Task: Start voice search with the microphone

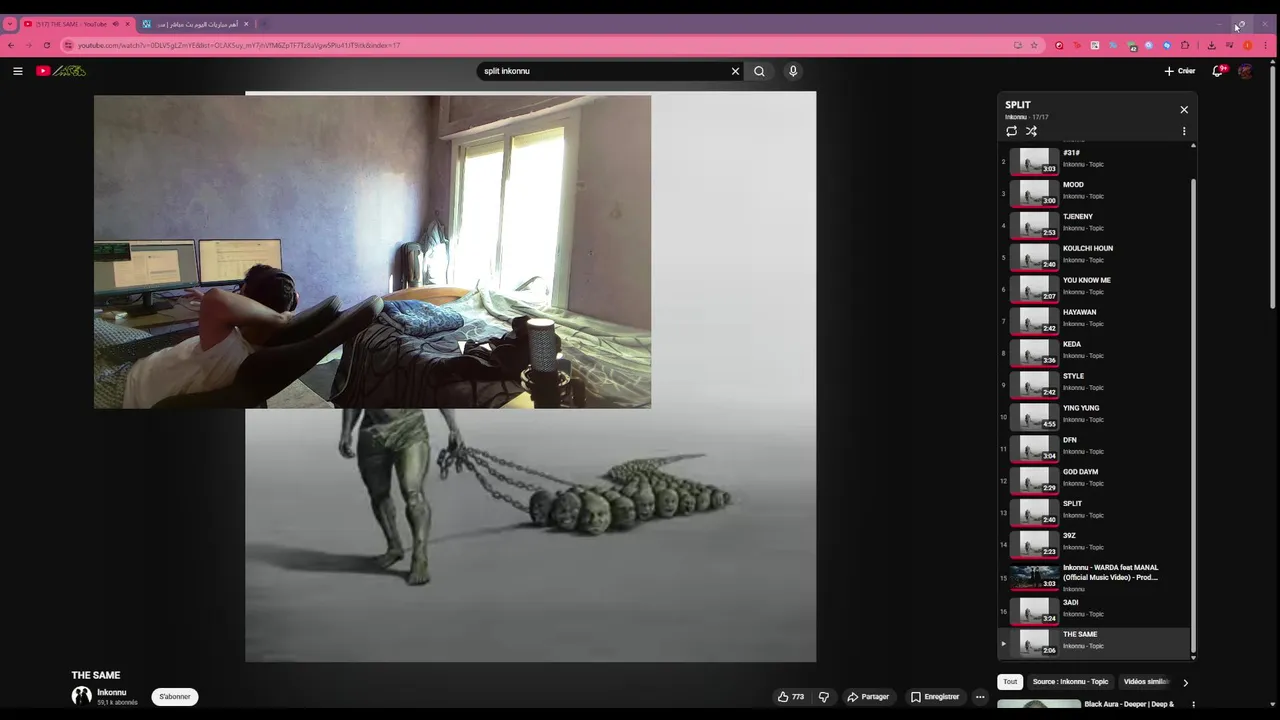Action: [793, 71]
